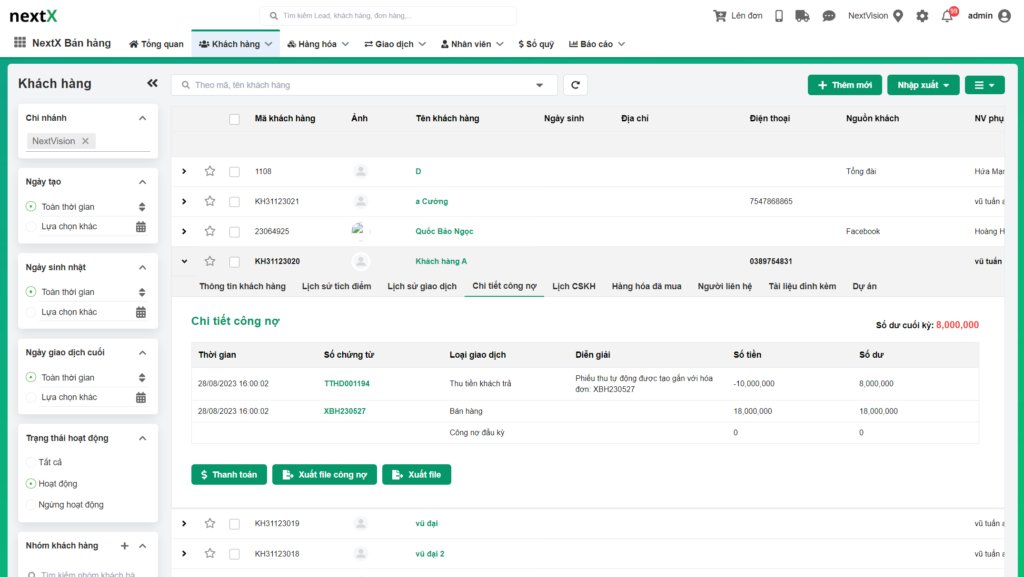Check the checkbox for customer 1108

point(234,170)
